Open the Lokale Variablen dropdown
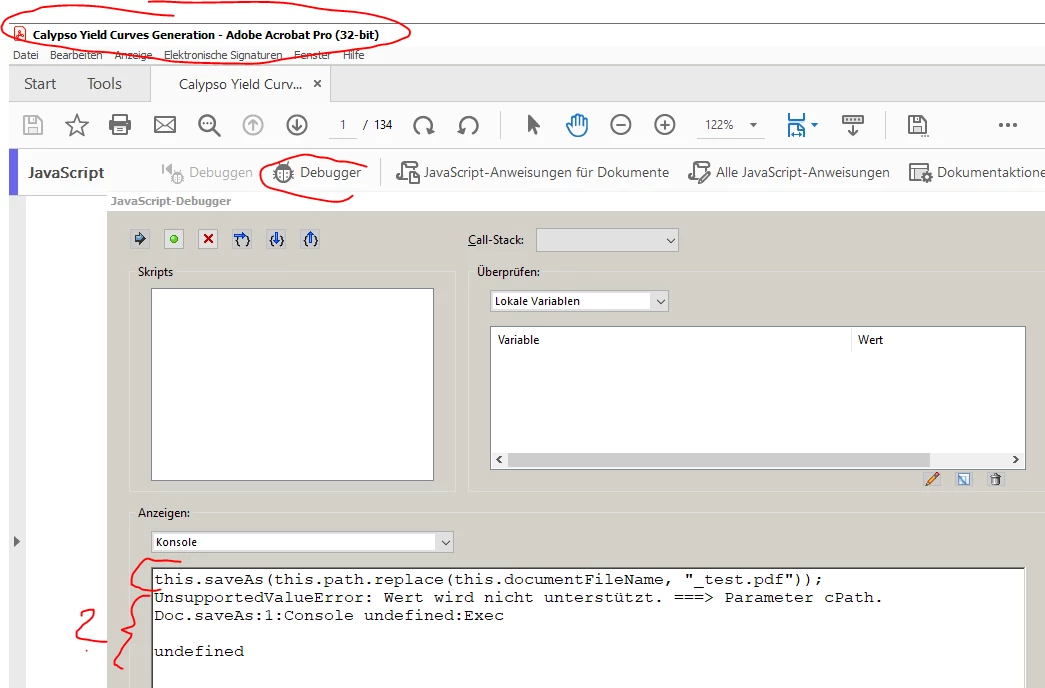This screenshot has height=688, width=1045. [579, 301]
